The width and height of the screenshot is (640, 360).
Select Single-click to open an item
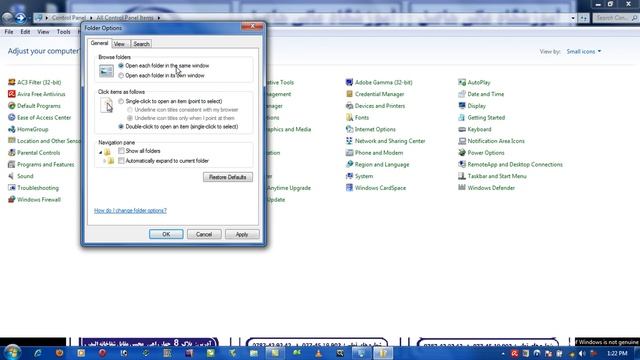point(121,101)
